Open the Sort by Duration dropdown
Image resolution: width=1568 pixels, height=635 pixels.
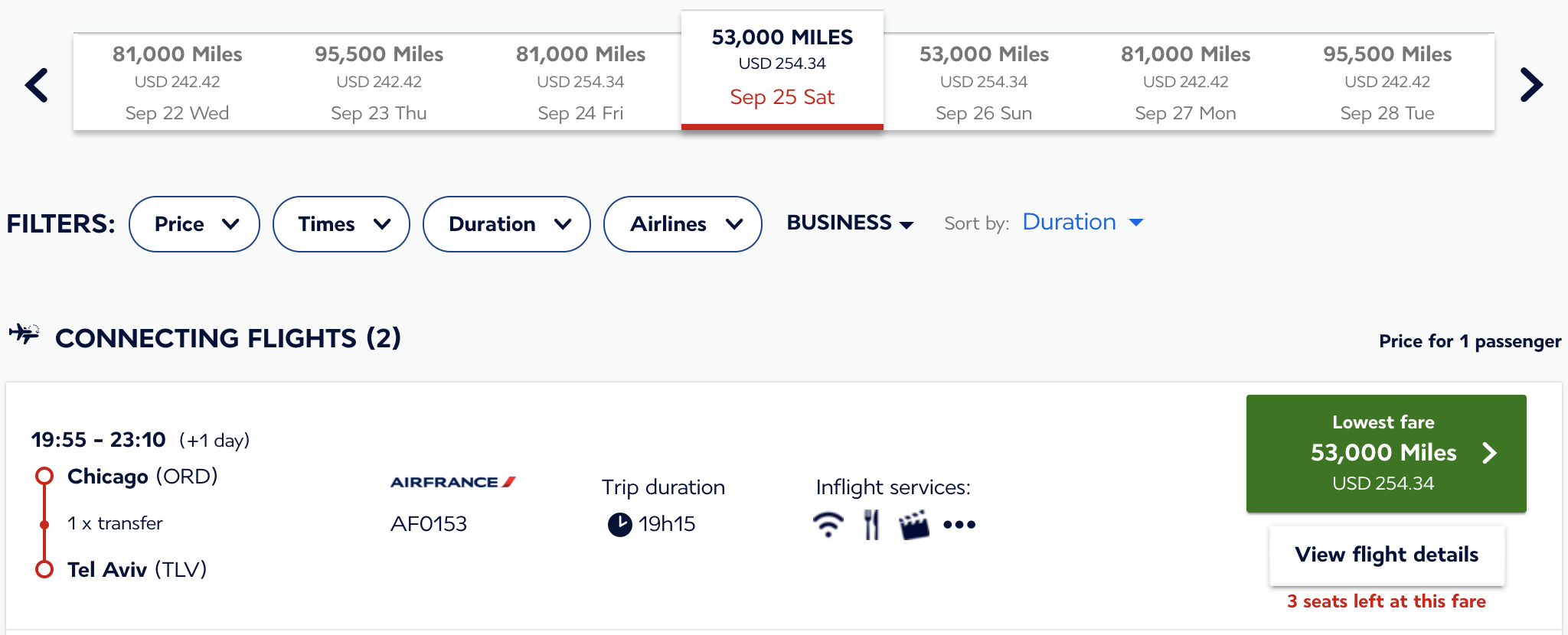[x=1080, y=223]
